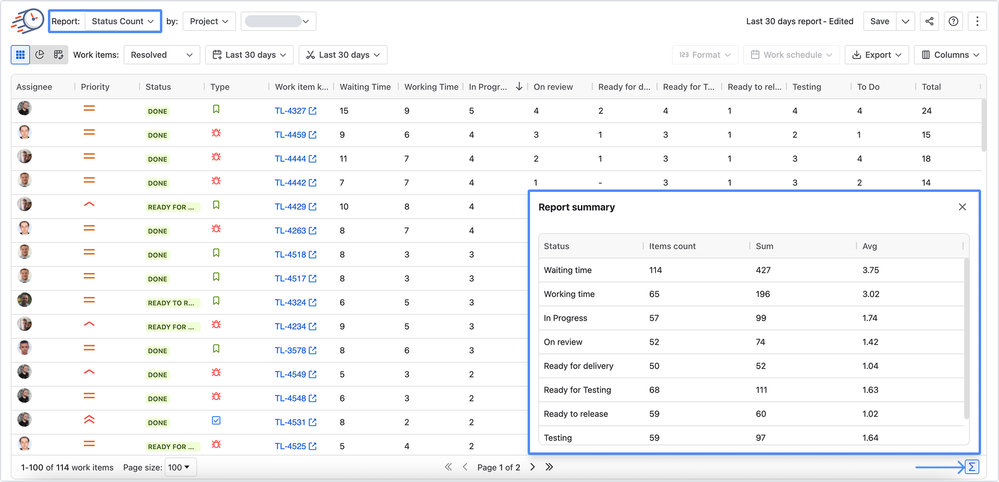Image resolution: width=999 pixels, height=482 pixels.
Task: Go to next page arrow
Action: click(533, 467)
